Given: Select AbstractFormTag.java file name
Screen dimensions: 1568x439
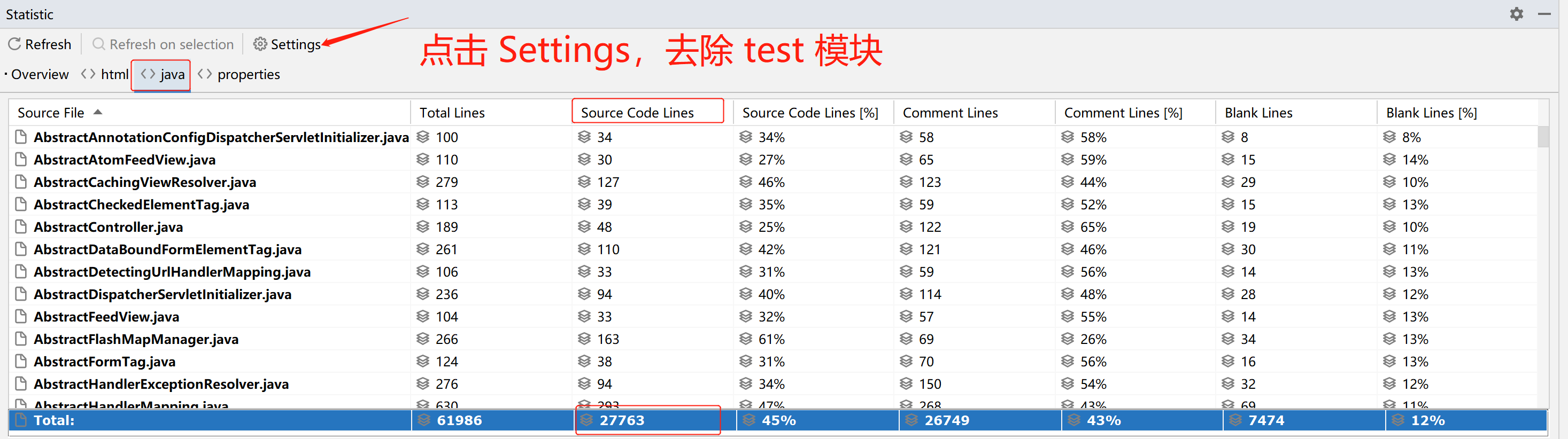Looking at the screenshot, I should tap(105, 362).
